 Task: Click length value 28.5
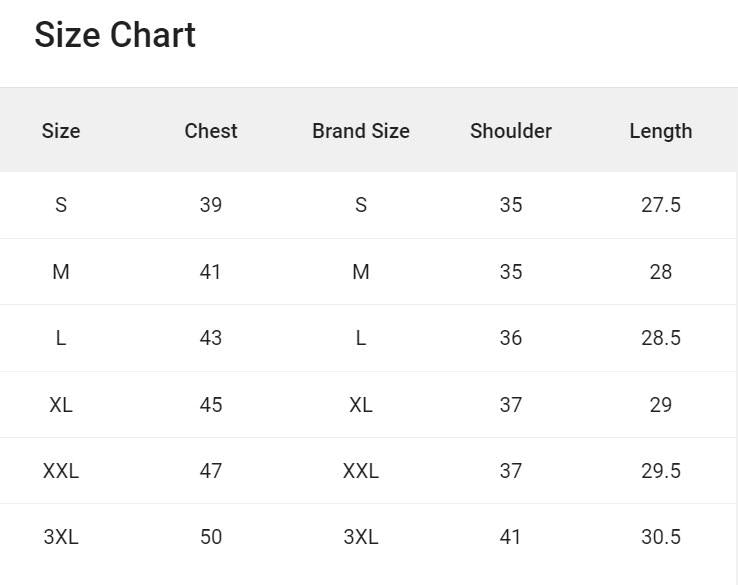[x=661, y=338]
